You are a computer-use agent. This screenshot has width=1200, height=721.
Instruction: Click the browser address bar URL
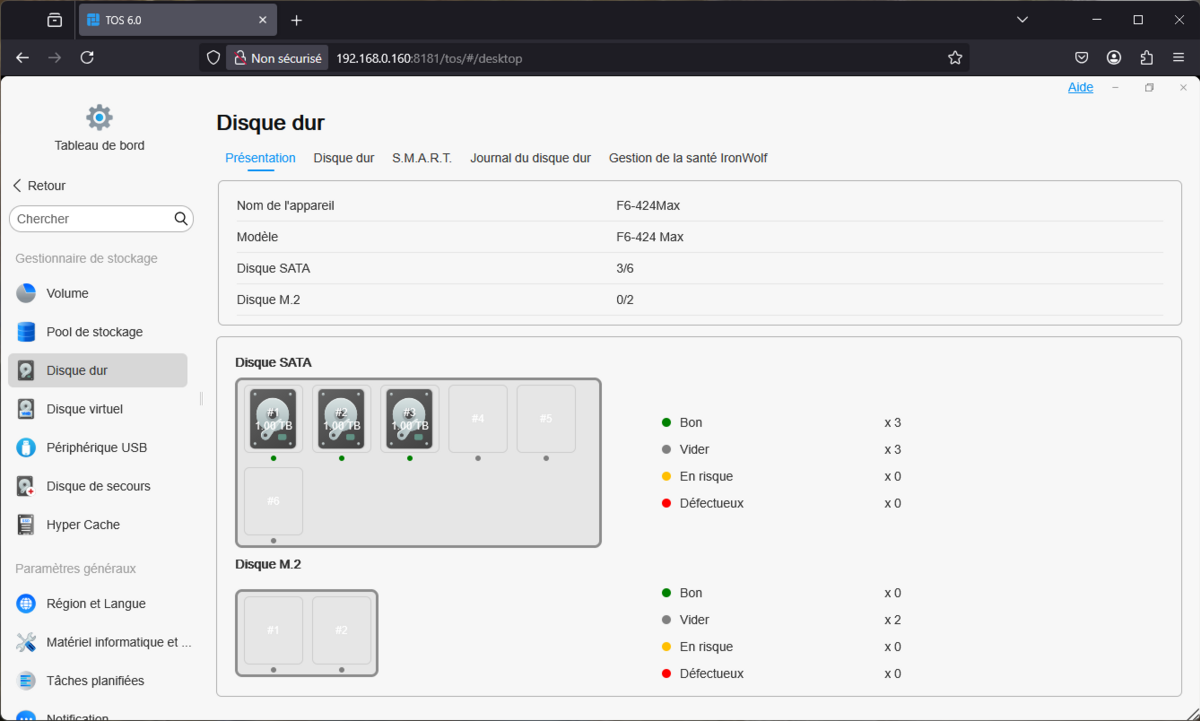[429, 58]
